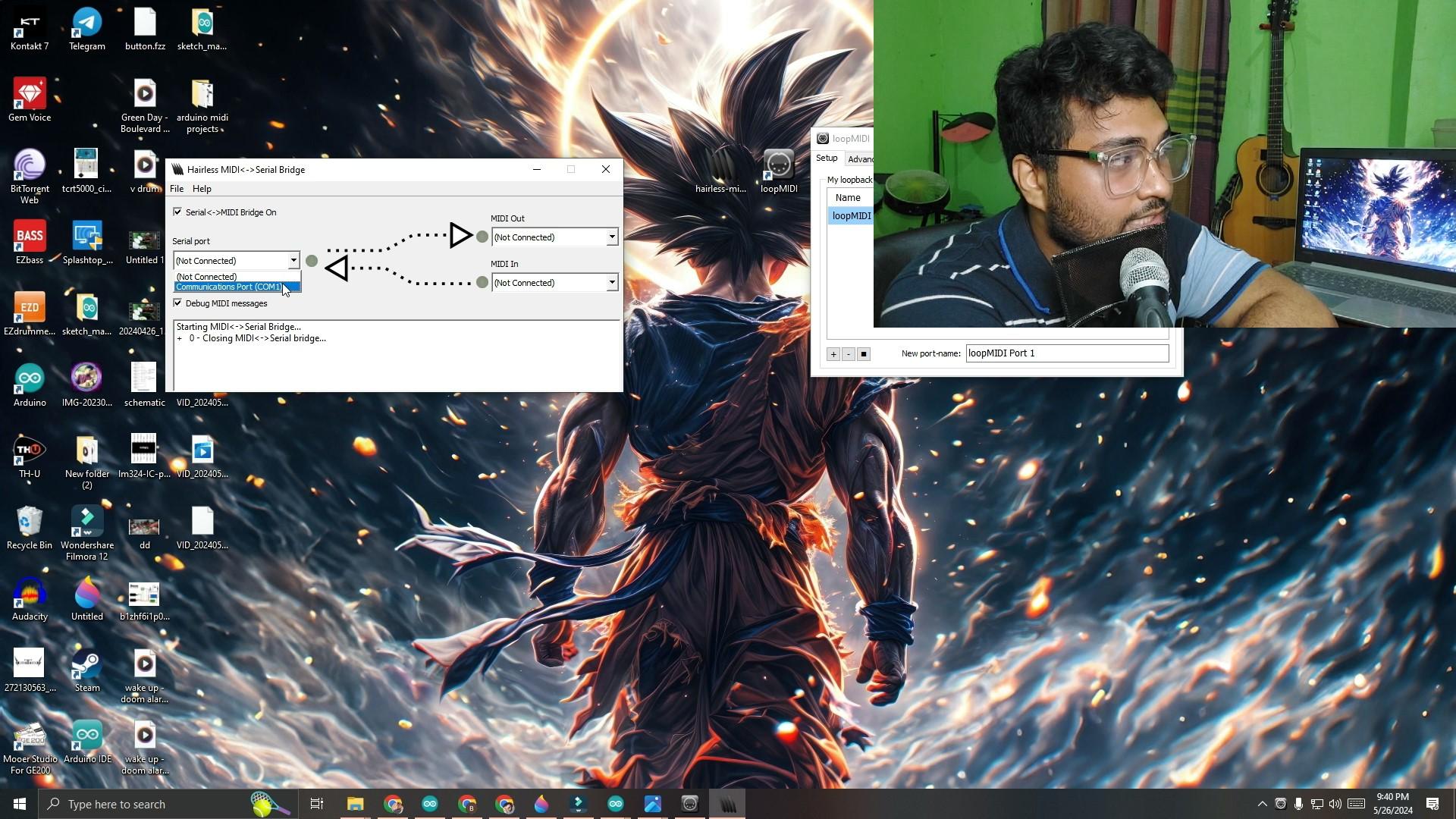Select EZdrummer desktop icon
The height and width of the screenshot is (819, 1456).
[x=30, y=314]
